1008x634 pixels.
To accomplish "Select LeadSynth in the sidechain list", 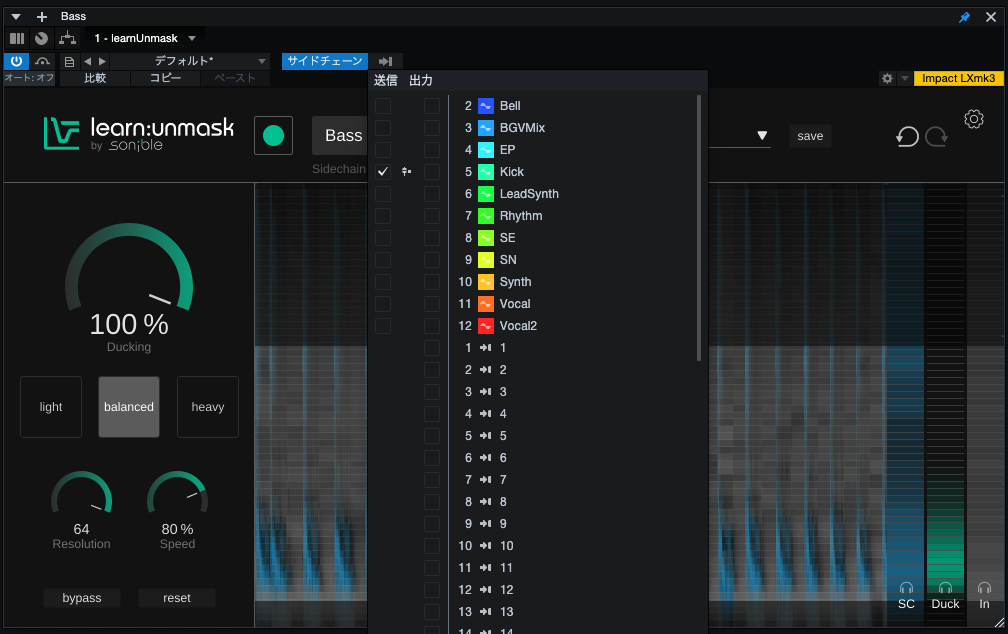I will click(529, 194).
